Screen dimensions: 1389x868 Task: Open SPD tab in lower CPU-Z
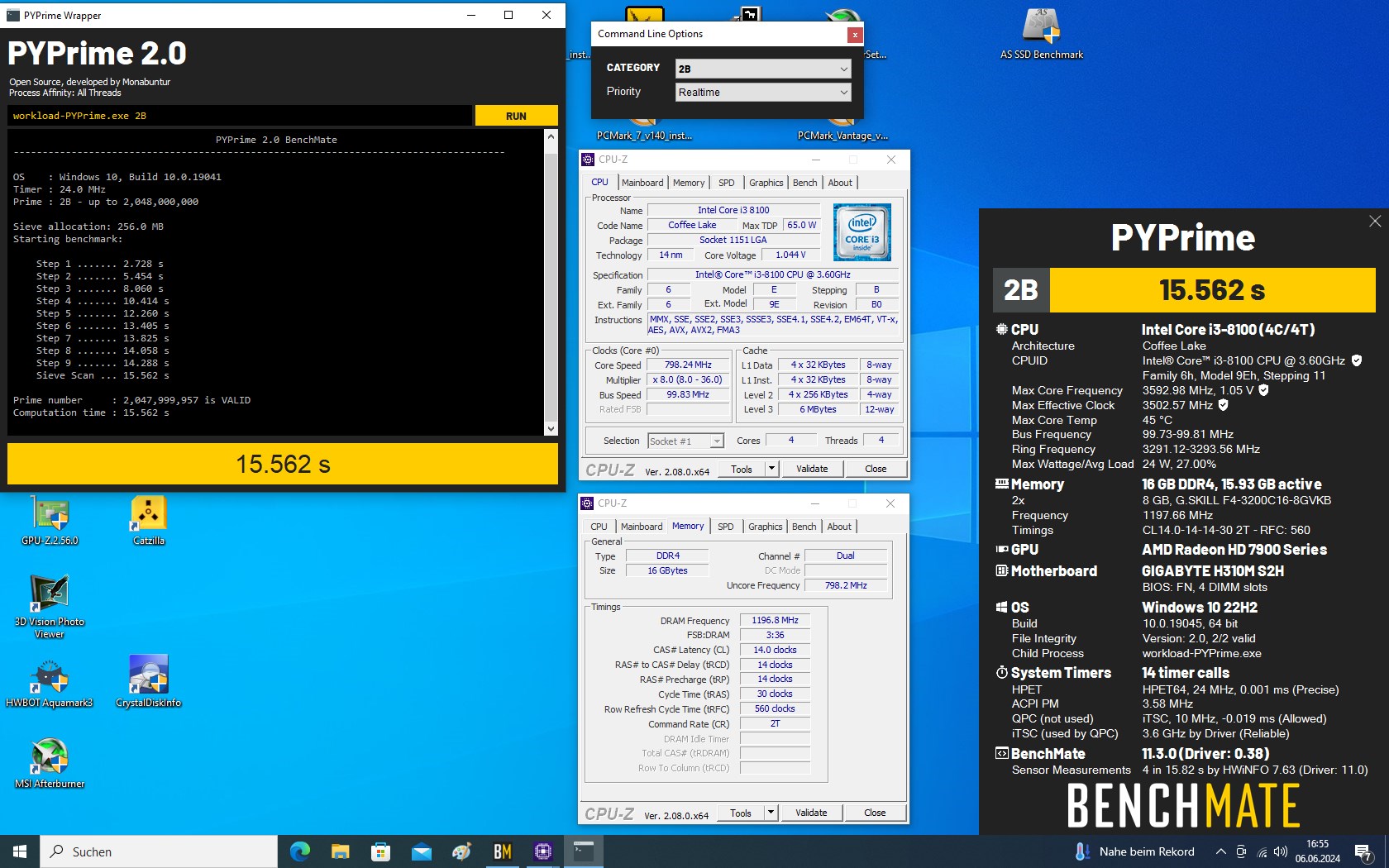pos(725,527)
